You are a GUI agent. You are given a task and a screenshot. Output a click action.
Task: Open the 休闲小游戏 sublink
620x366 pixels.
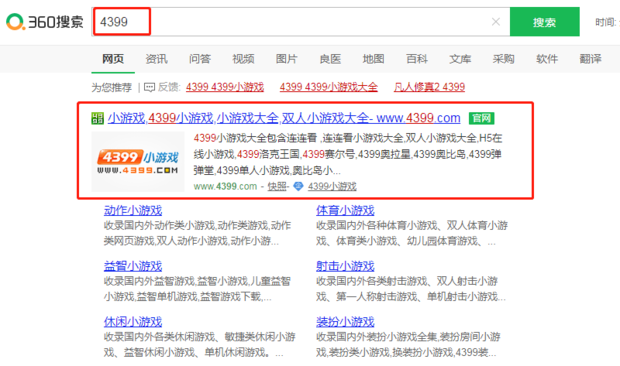click(133, 322)
